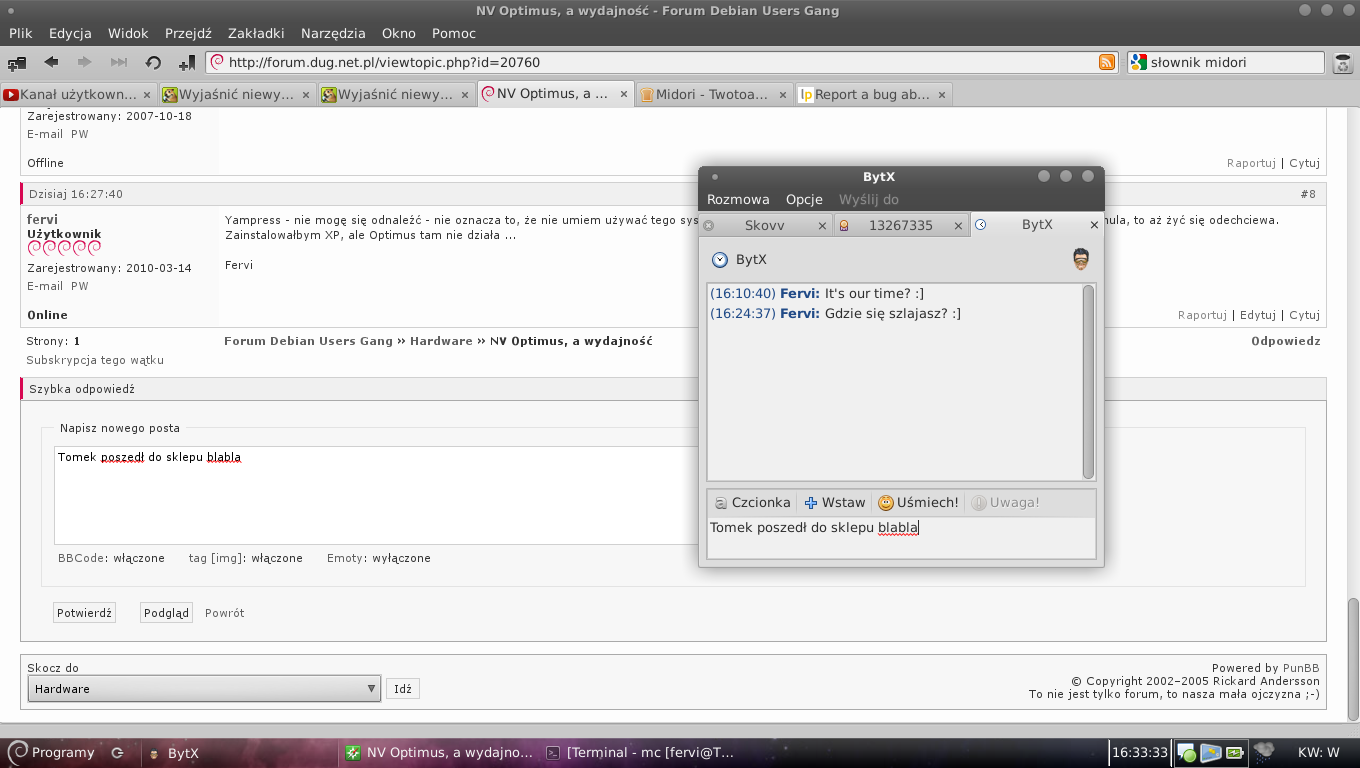Image resolution: width=1360 pixels, height=768 pixels.
Task: Click the battery icon in system tray
Action: [x=1235, y=753]
